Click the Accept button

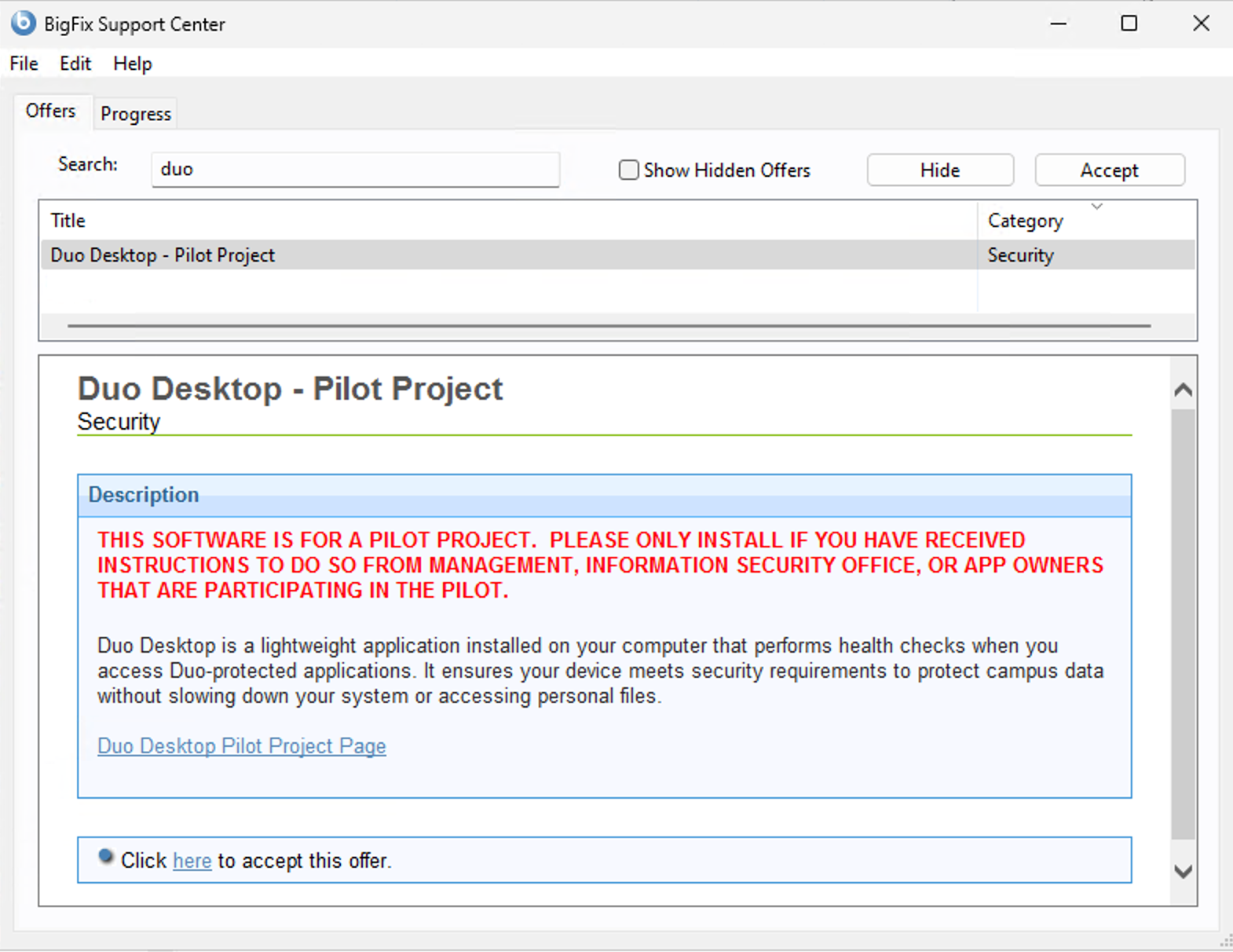pyautogui.click(x=1109, y=170)
